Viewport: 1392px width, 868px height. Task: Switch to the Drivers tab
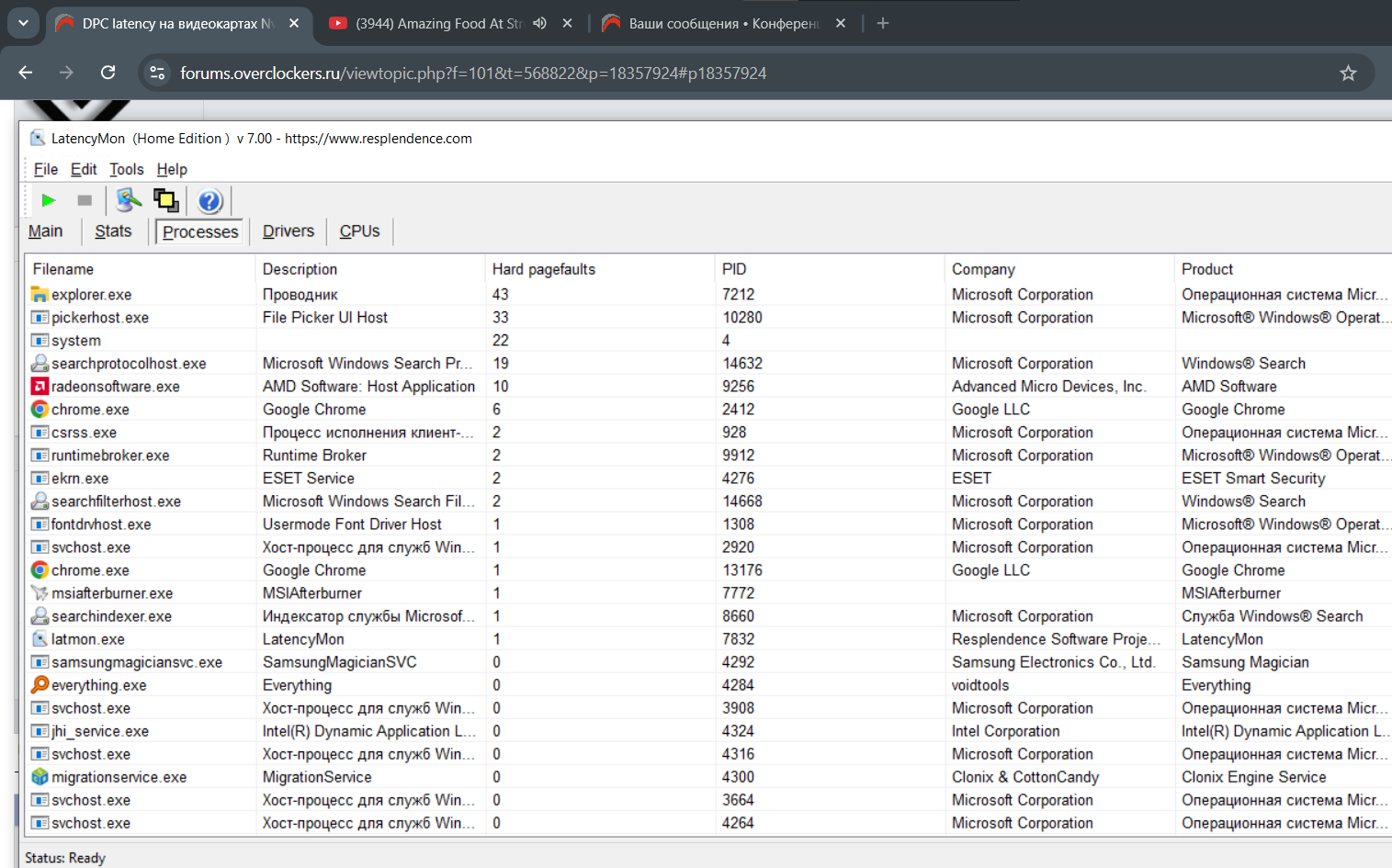coord(289,231)
